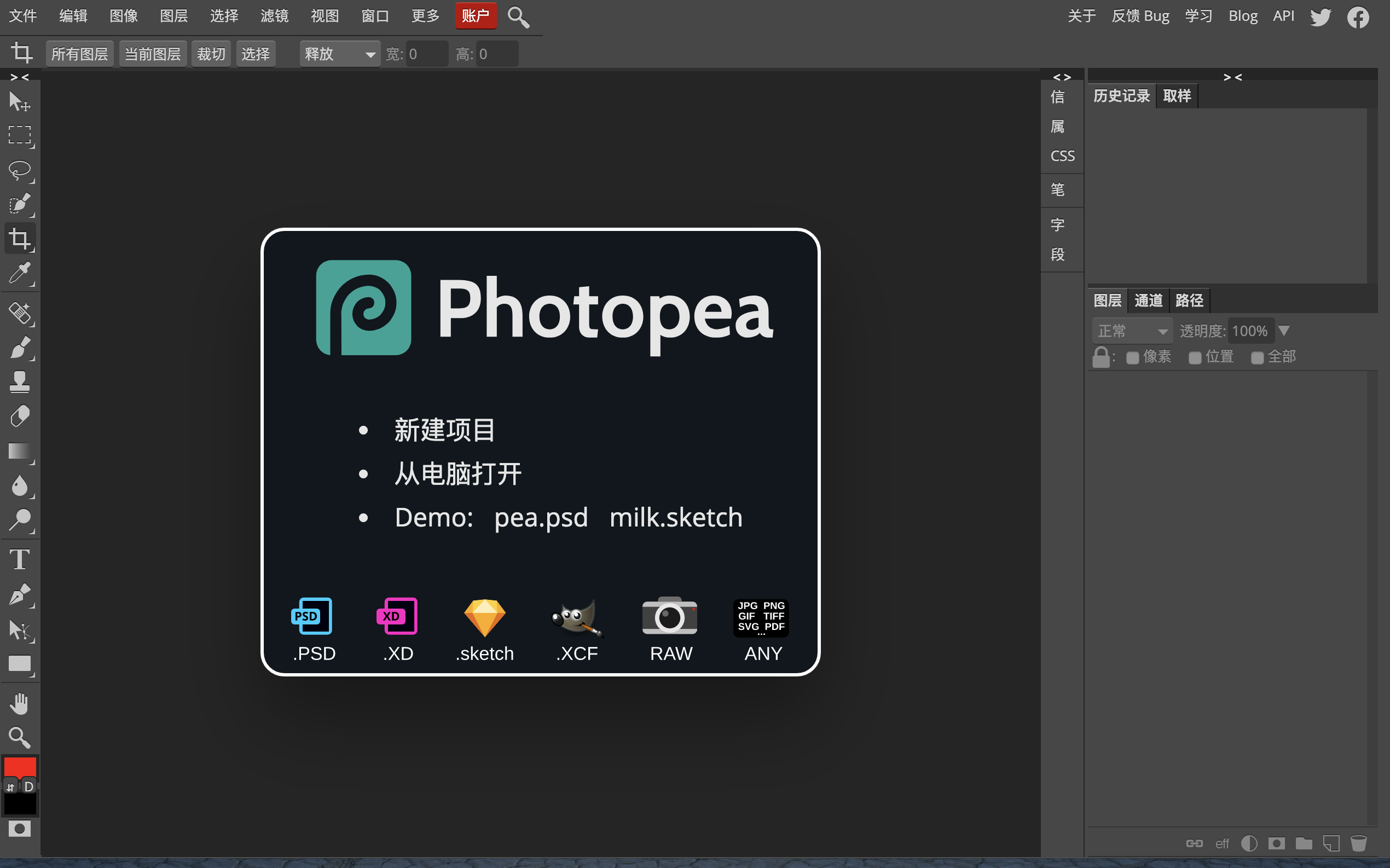Select the Text tool
This screenshot has height=868, width=1390.
tap(20, 559)
